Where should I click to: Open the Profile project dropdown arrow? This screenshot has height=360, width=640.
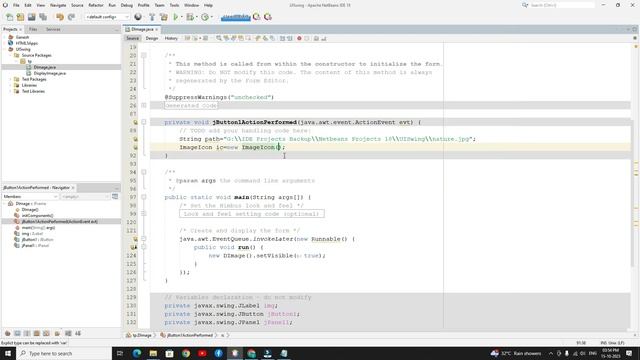211,17
